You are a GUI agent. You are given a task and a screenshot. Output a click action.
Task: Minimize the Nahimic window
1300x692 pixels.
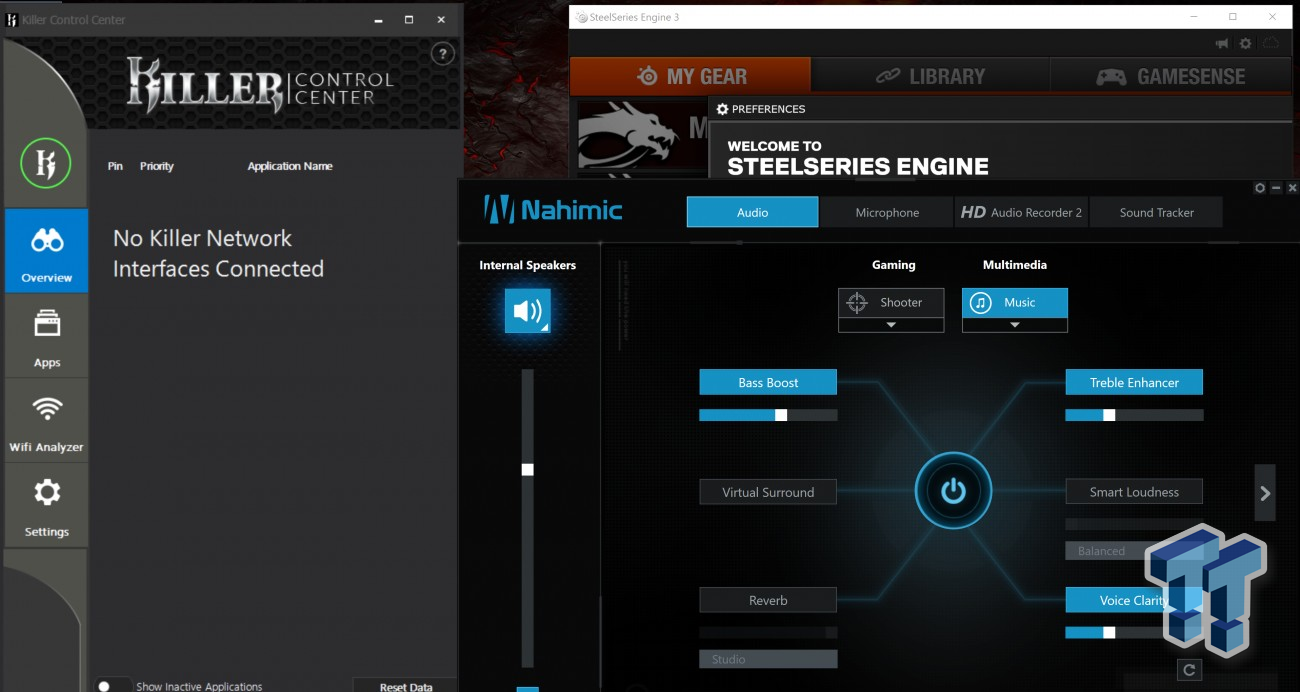coord(1276,188)
